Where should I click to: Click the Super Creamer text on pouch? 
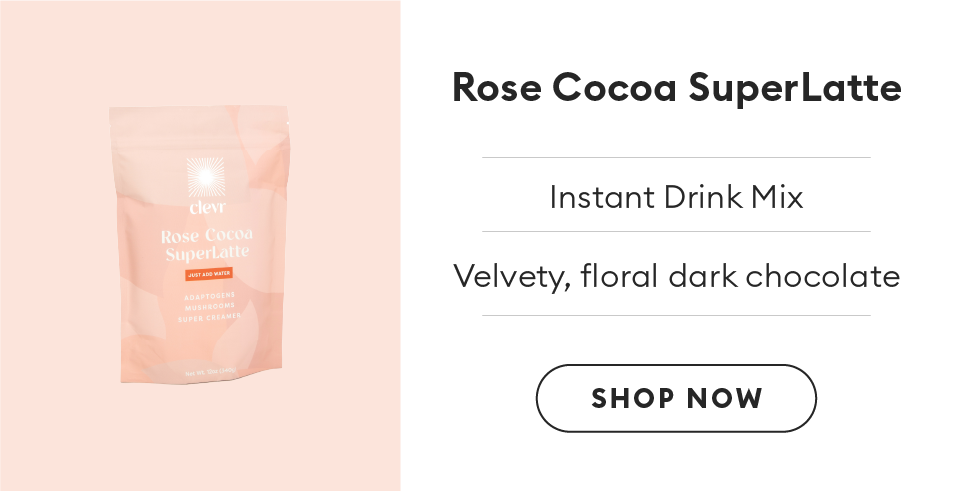[207, 320]
